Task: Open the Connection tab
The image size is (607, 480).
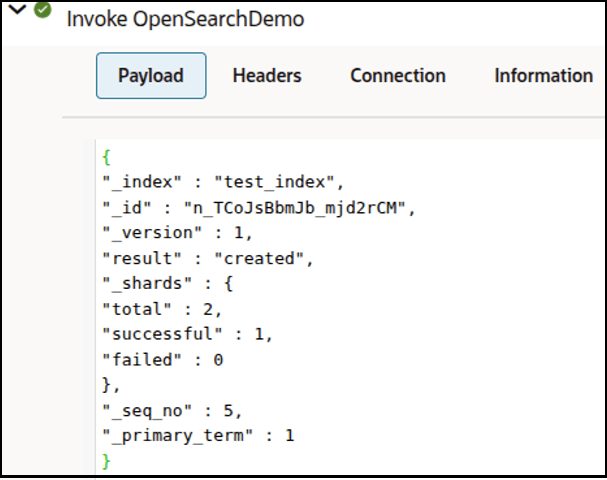Action: point(398,76)
